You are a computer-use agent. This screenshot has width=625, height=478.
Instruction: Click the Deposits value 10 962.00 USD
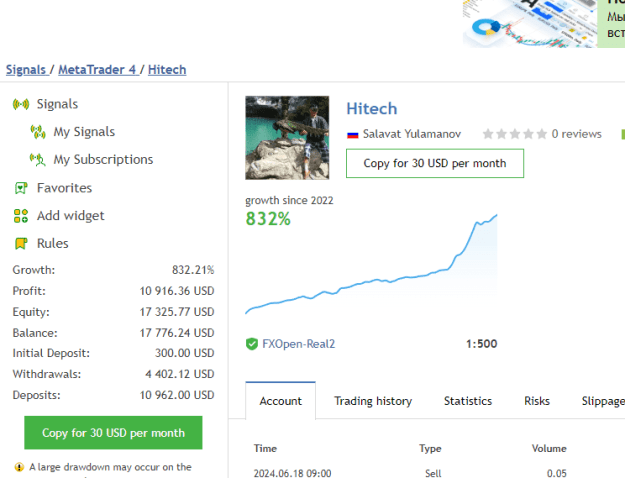(x=177, y=395)
